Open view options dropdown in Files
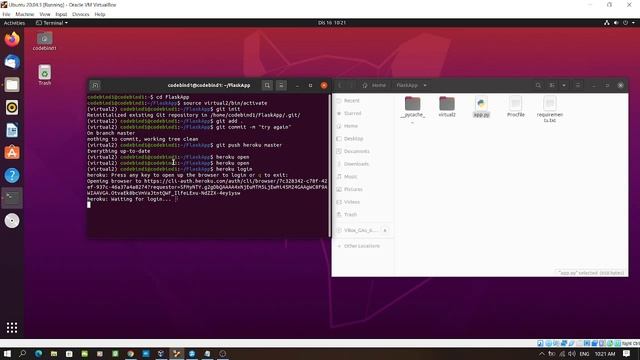Viewport: 640px width, 360px height. [564, 85]
